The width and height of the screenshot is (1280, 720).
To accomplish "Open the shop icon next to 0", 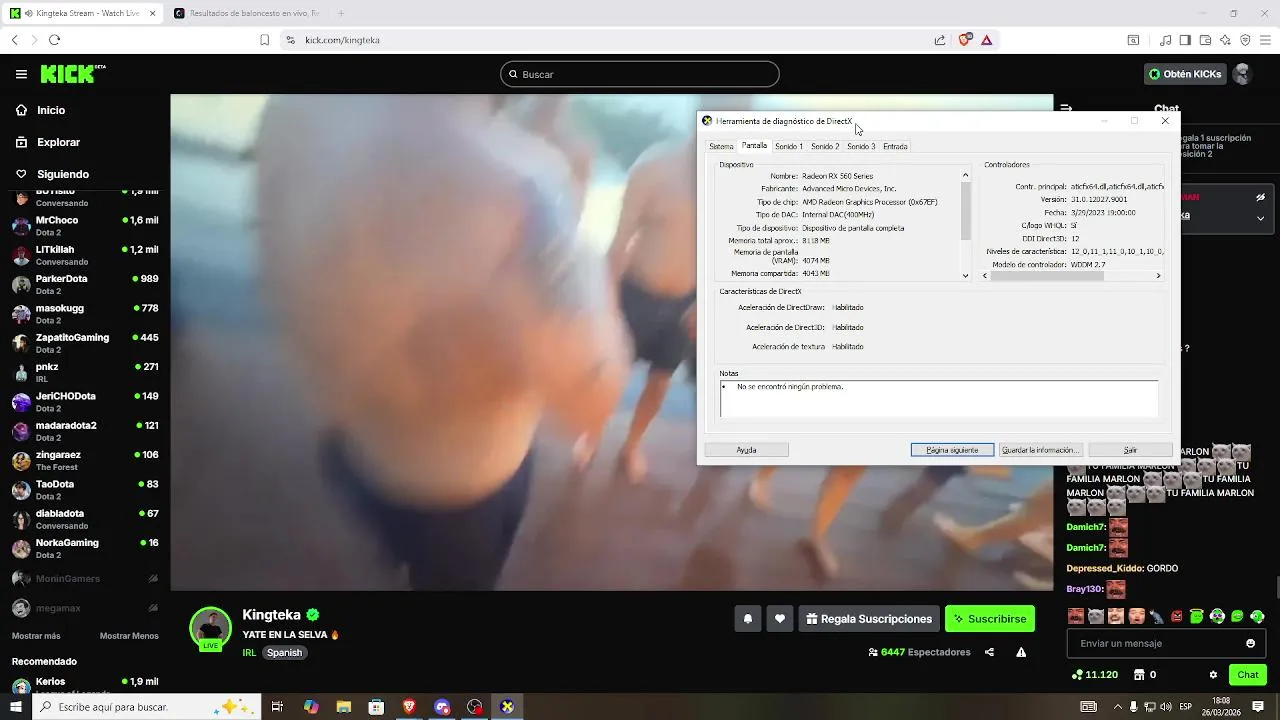I will coord(1139,675).
